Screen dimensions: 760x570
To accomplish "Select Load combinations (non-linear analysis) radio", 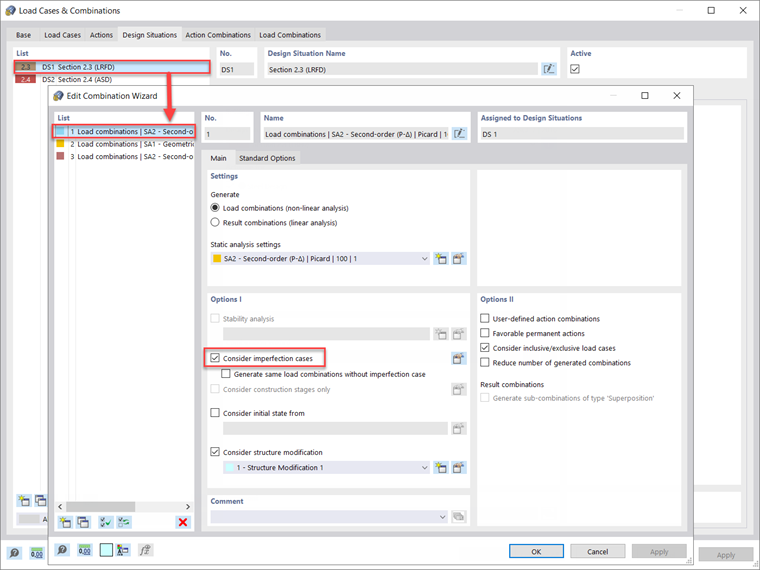I will 215,208.
